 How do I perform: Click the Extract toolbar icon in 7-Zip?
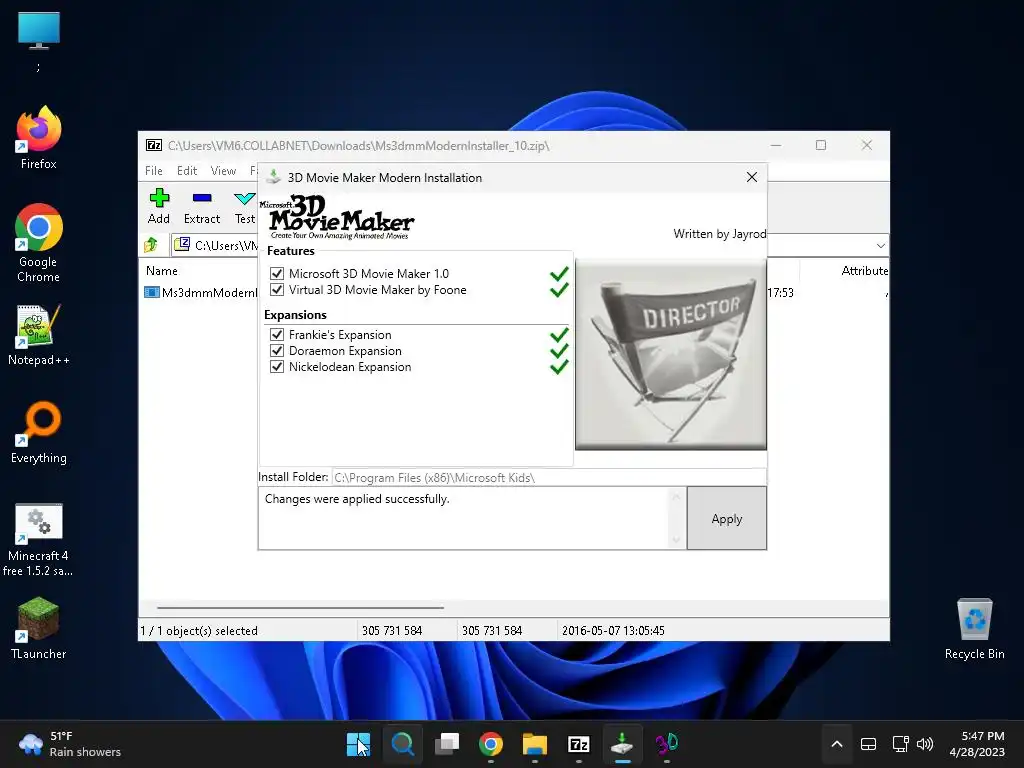pos(202,206)
